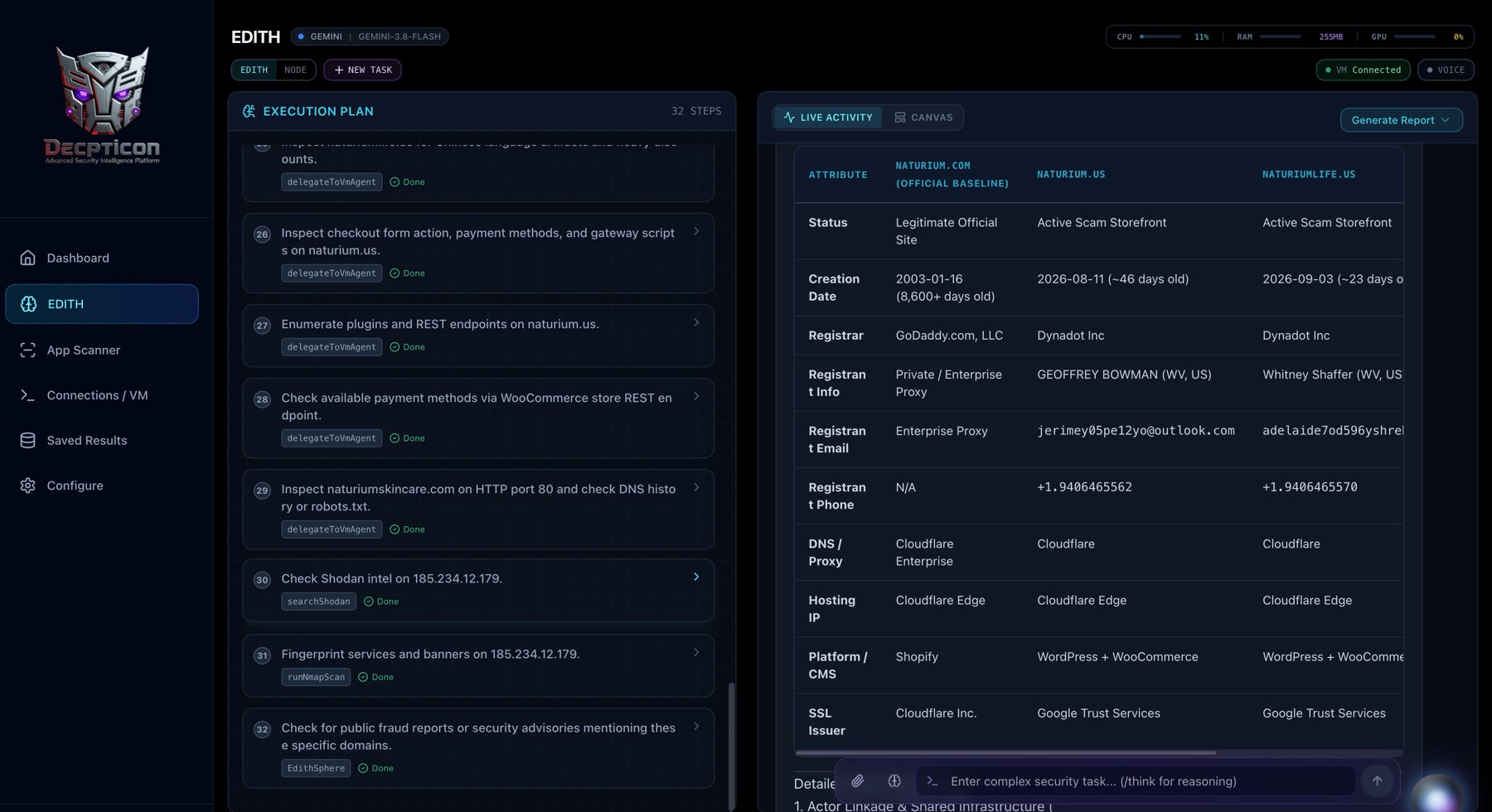Click the Execution Plan header icon
This screenshot has height=812, width=1492.
pyautogui.click(x=249, y=111)
